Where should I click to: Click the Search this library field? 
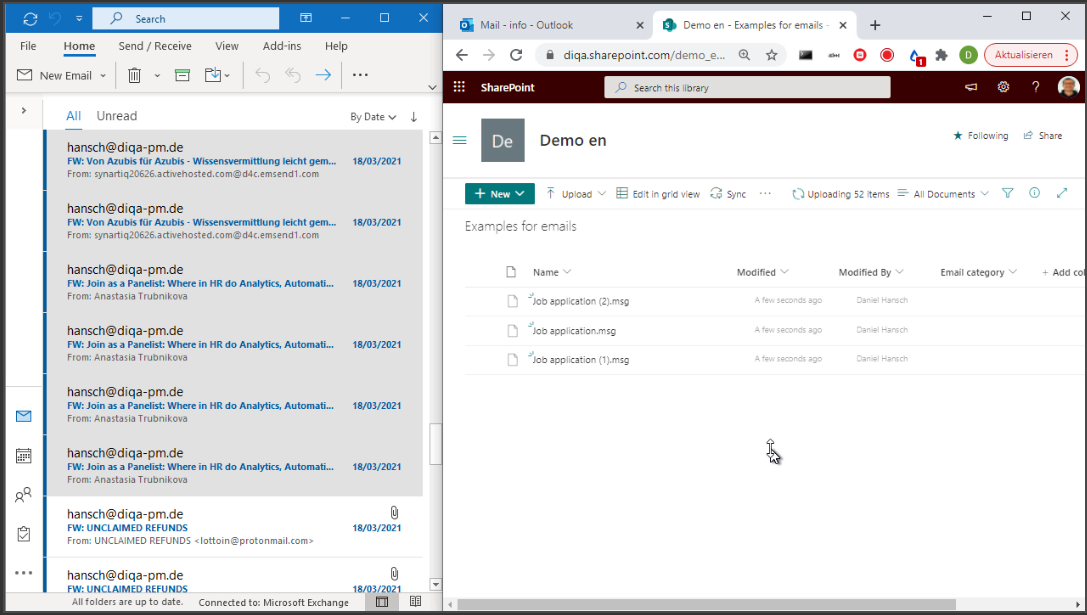pyautogui.click(x=747, y=88)
